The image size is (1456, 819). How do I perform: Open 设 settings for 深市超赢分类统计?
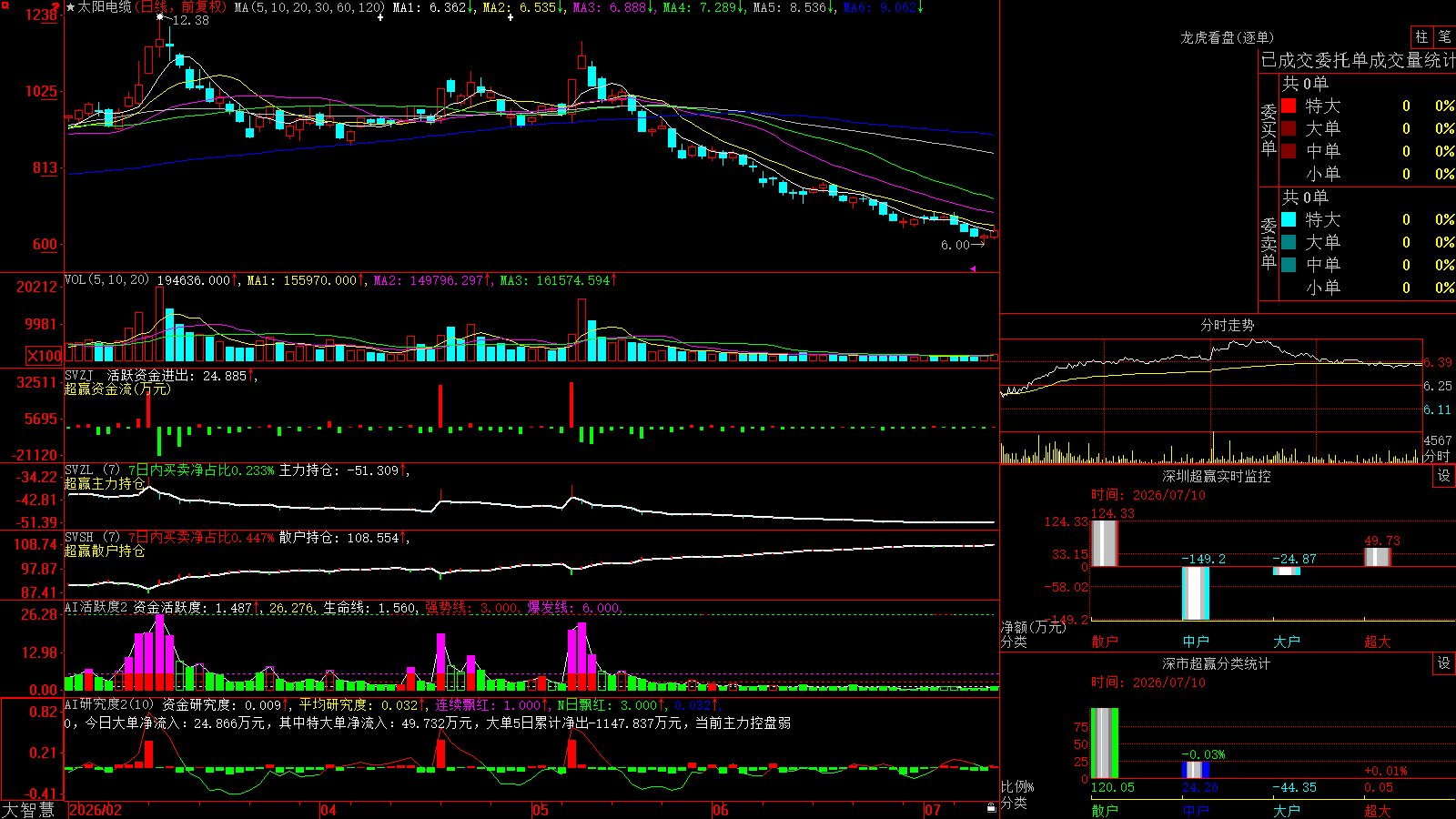click(1444, 663)
